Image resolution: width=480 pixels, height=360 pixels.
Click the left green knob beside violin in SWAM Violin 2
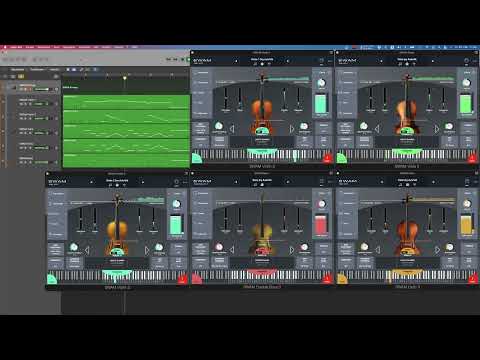tap(219, 126)
